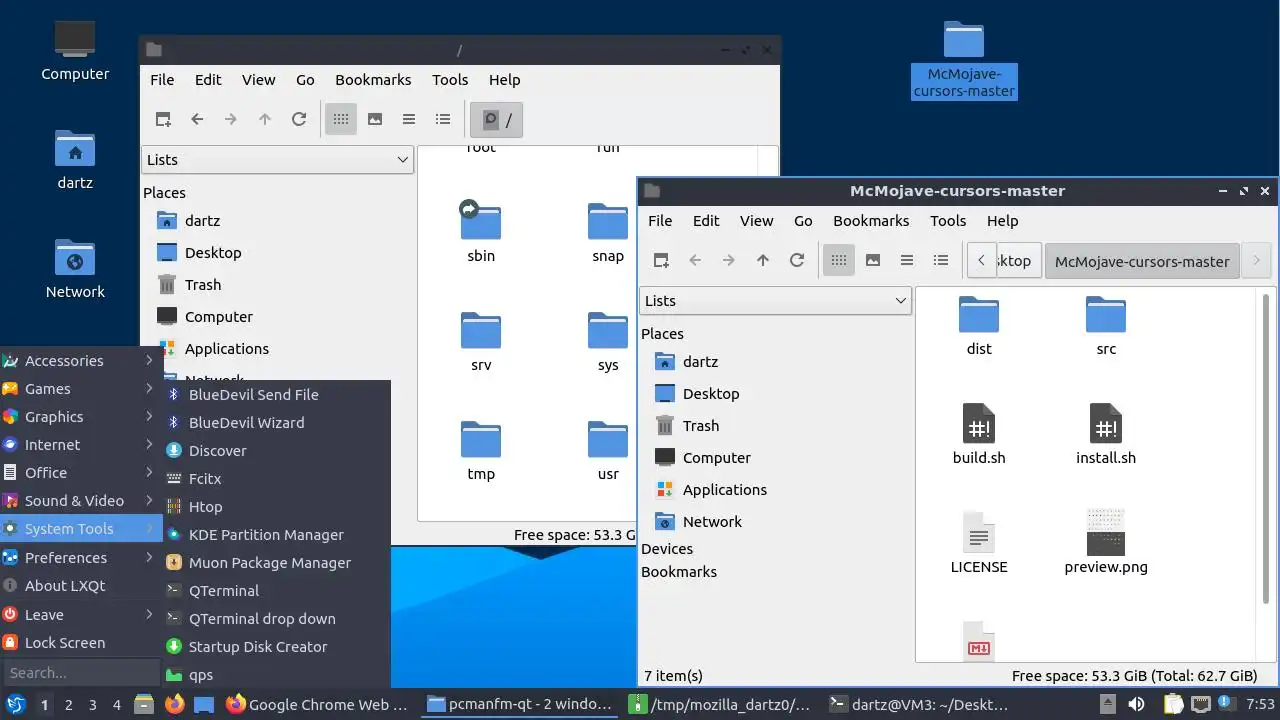Launch QTerminal from System Tools submenu

(x=277, y=590)
